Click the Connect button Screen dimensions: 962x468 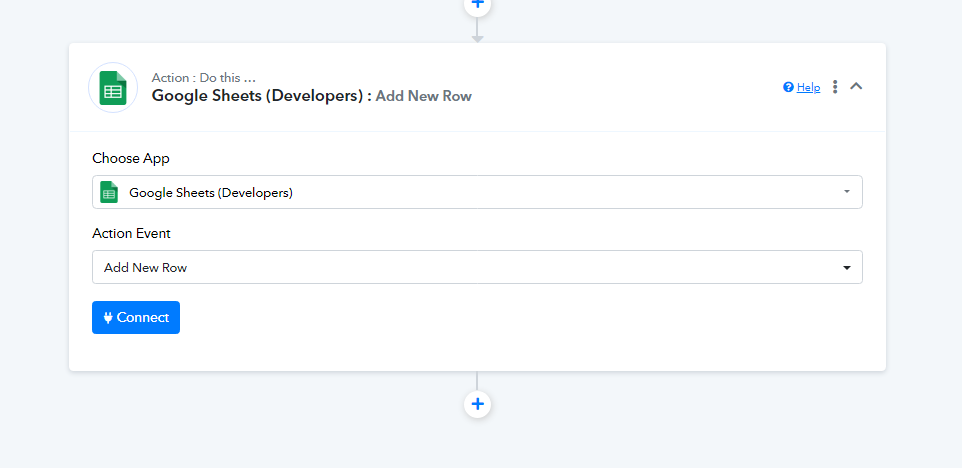click(136, 317)
